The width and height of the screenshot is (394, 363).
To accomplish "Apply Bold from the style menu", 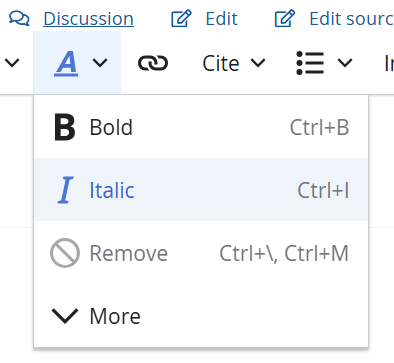I will coord(201,127).
